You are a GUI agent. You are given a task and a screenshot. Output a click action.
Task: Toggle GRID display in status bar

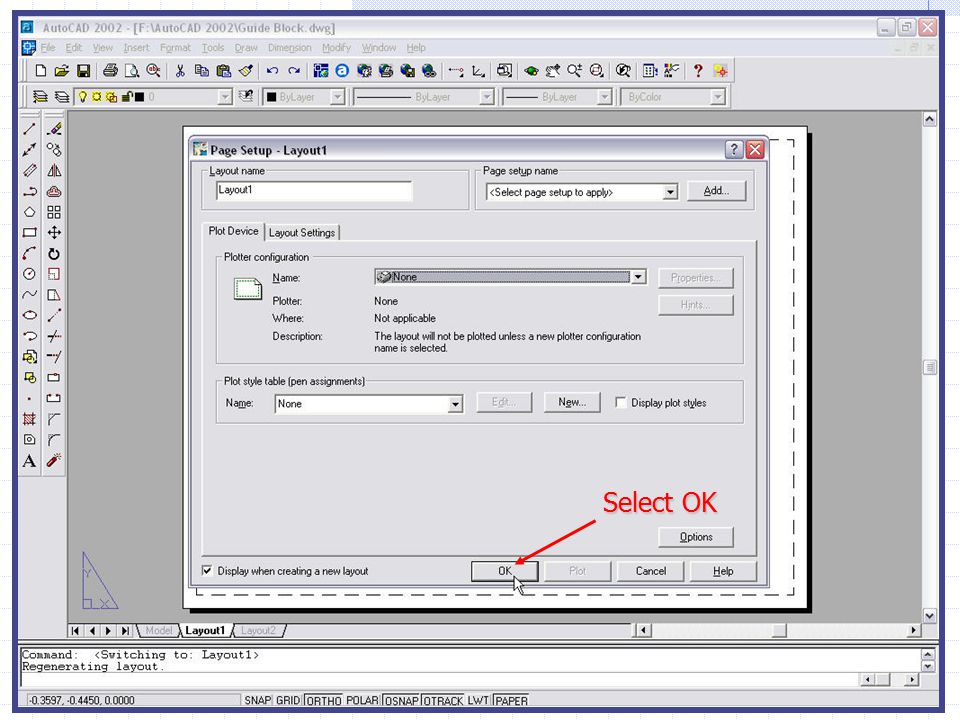(x=288, y=700)
